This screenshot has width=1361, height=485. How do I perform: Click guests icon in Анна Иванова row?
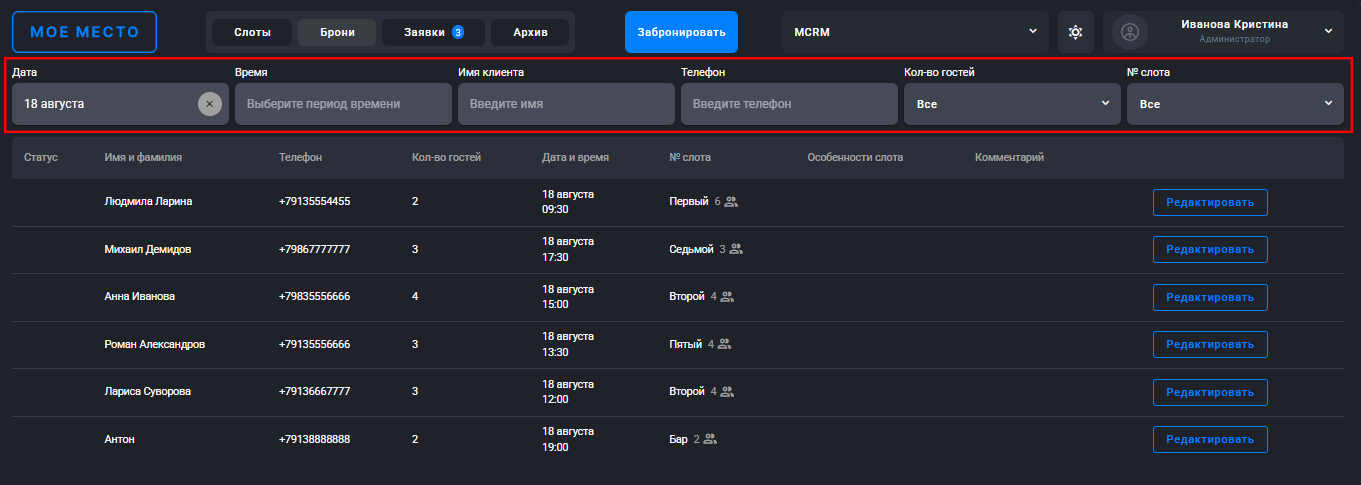coord(727,297)
